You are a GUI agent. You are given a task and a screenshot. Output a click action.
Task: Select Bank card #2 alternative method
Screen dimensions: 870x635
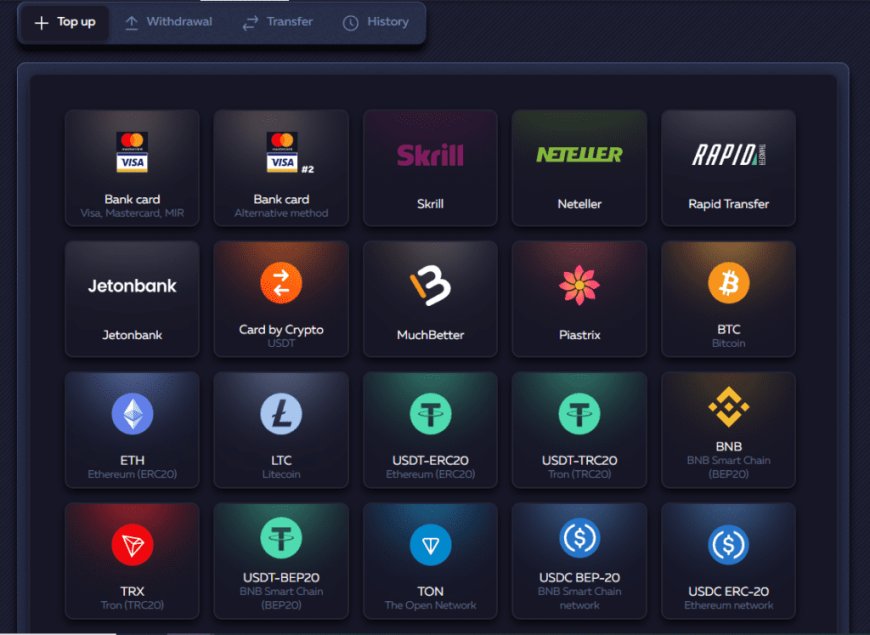[x=281, y=168]
